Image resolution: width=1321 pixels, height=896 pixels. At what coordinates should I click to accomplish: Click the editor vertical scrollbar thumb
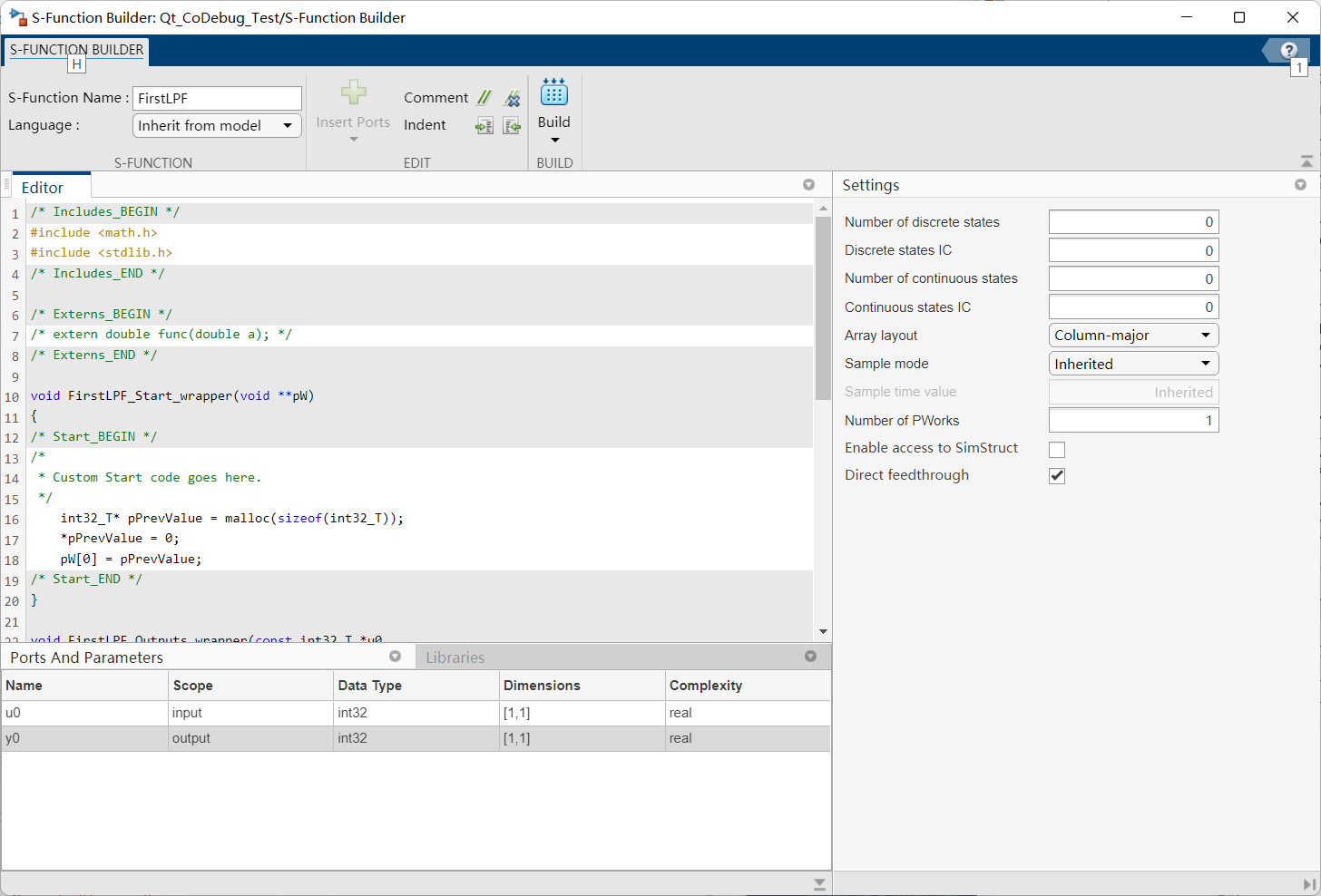[x=823, y=308]
